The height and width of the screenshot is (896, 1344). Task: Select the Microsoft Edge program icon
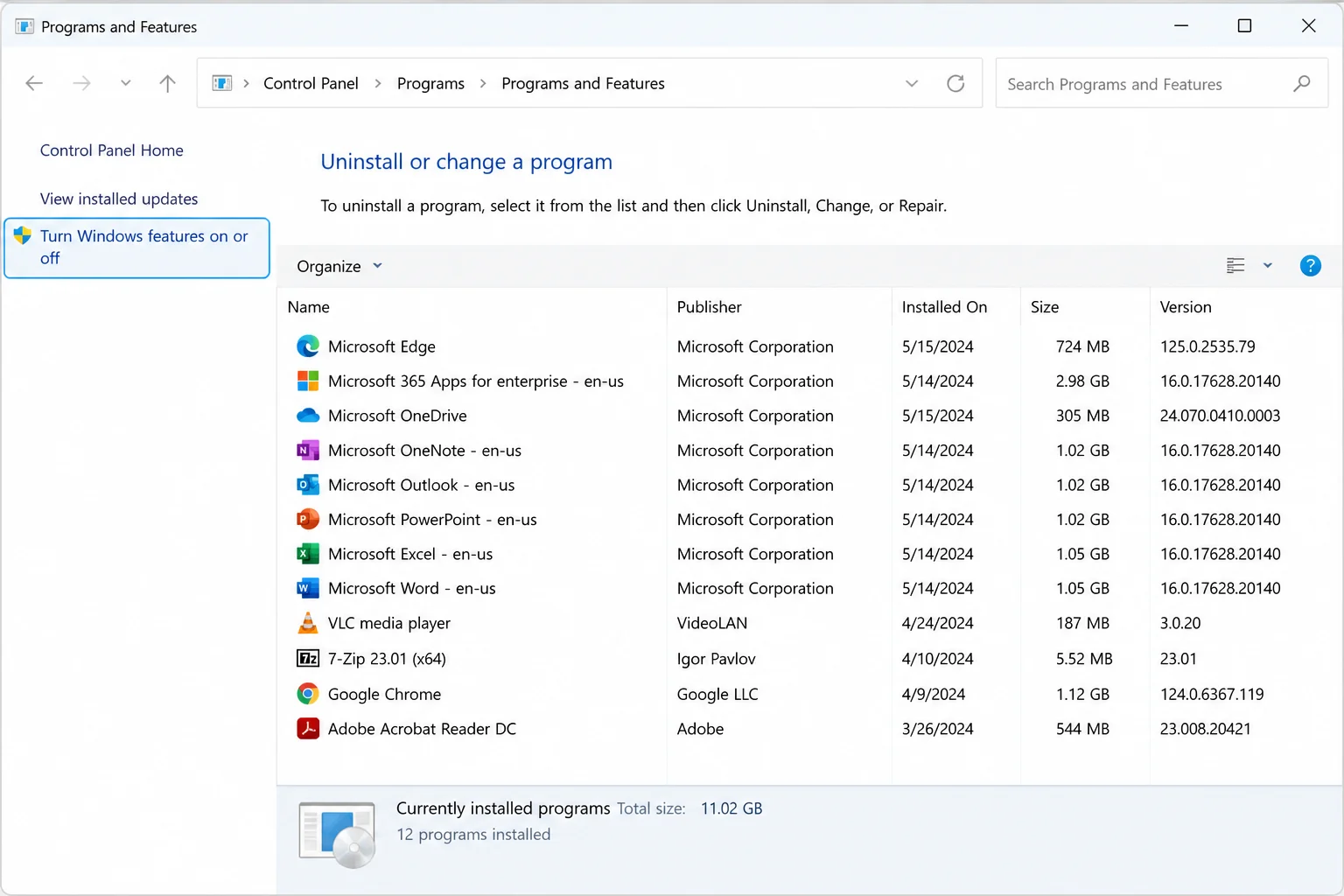coord(308,346)
